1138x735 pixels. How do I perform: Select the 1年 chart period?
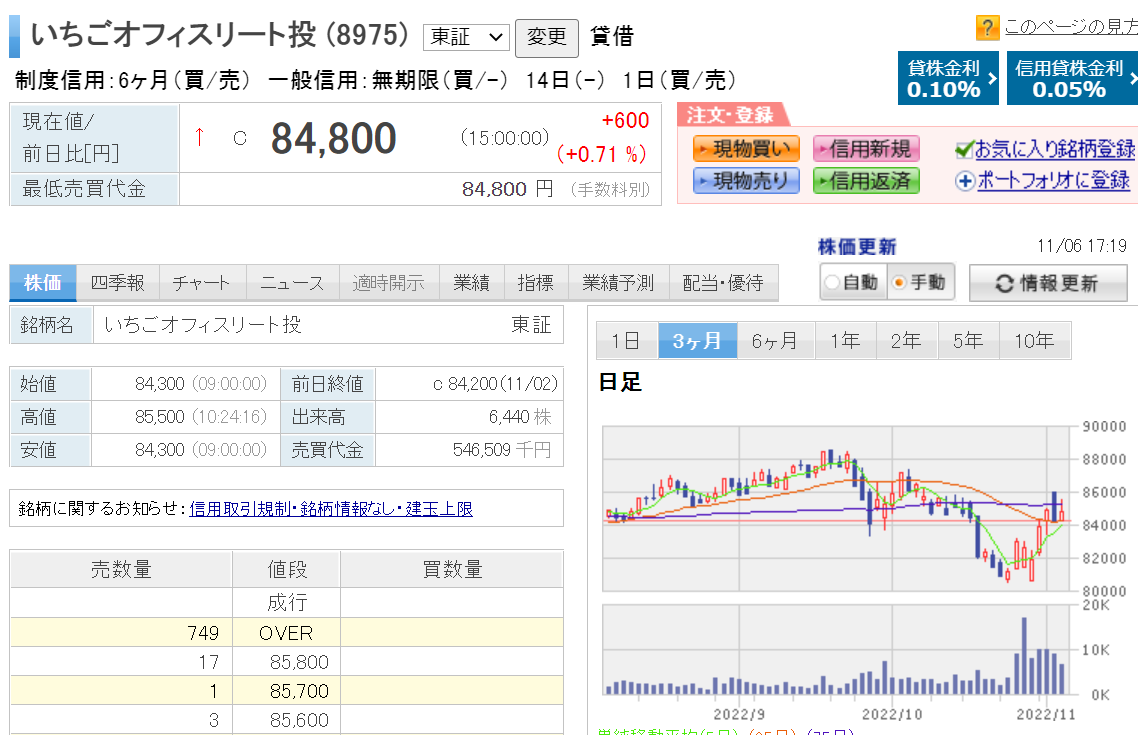pos(846,341)
